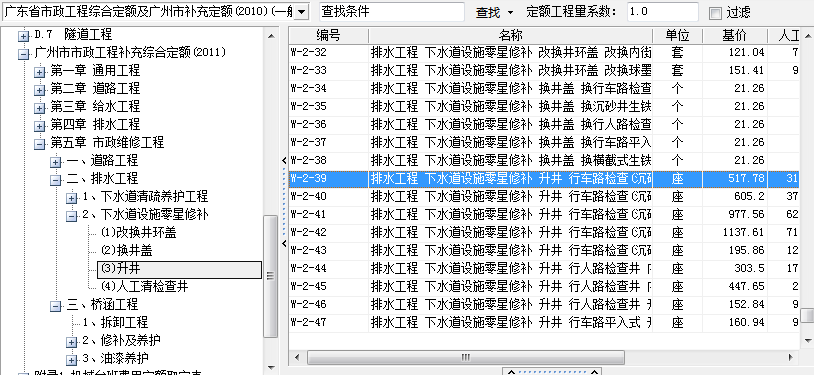Select D.7 隧道工程 label

click(x=73, y=35)
